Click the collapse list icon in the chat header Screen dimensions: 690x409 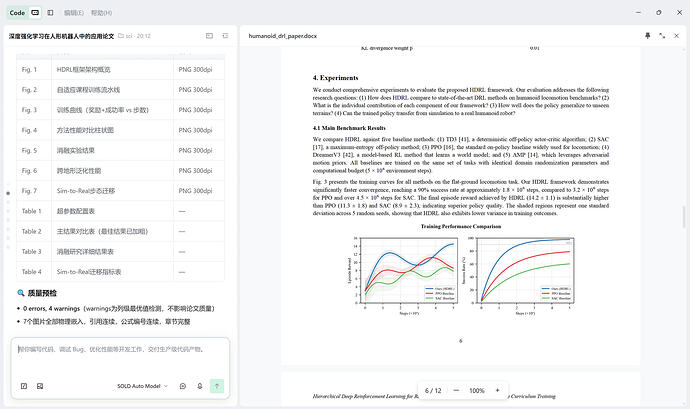(225, 36)
